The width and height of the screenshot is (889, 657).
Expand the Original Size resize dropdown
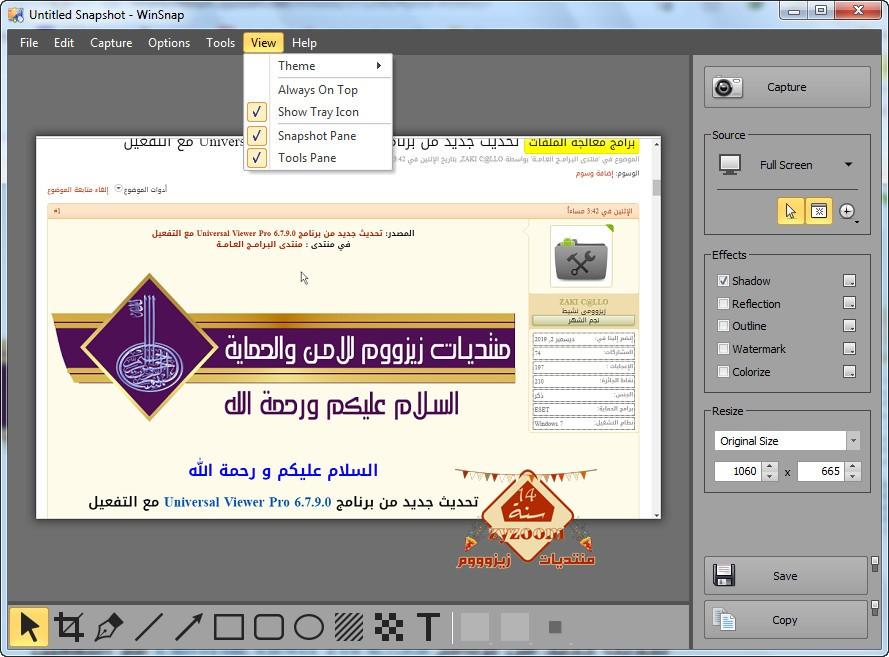click(853, 440)
